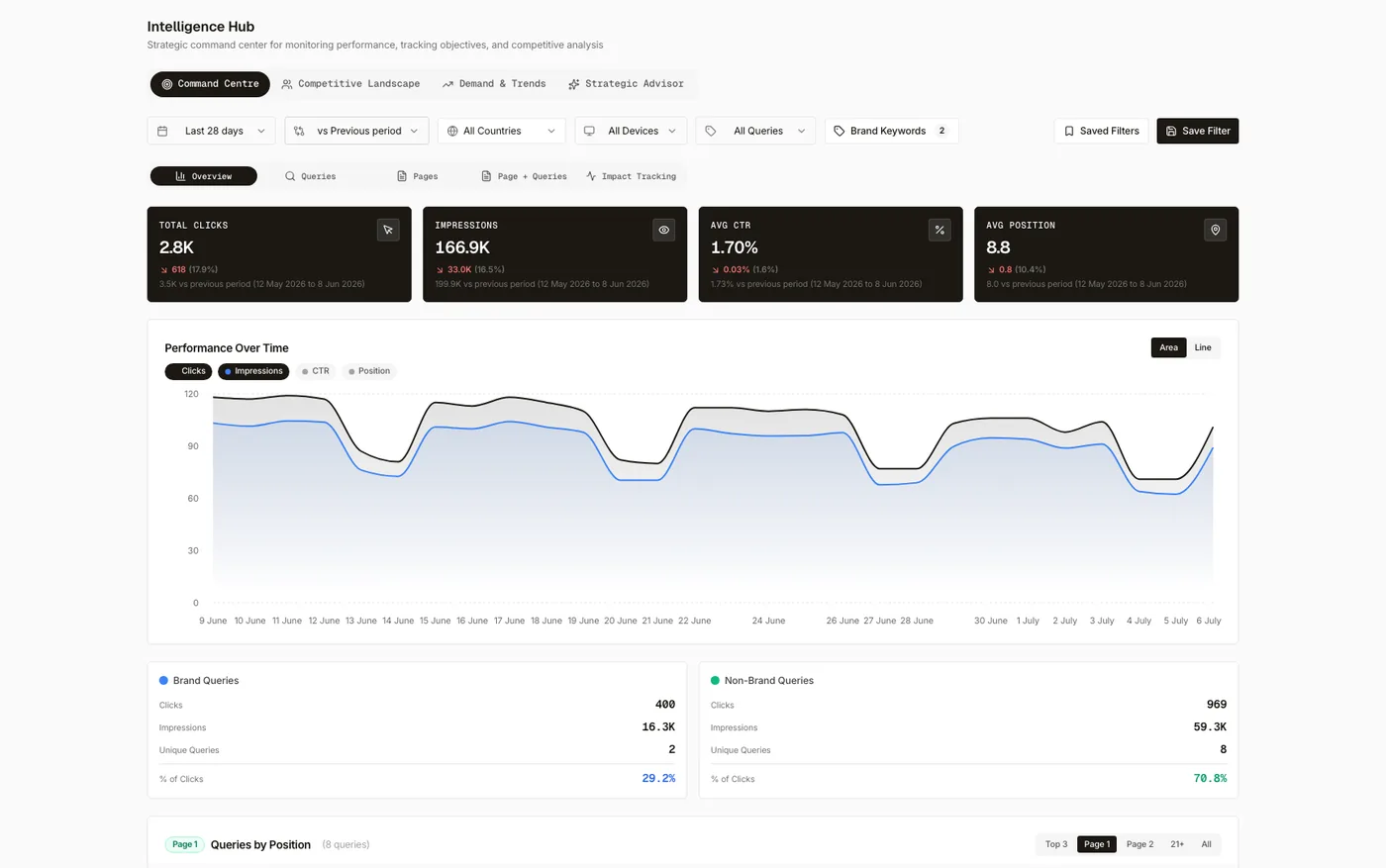This screenshot has width=1386, height=868.
Task: Select the 21+ position filter
Action: point(1177,844)
